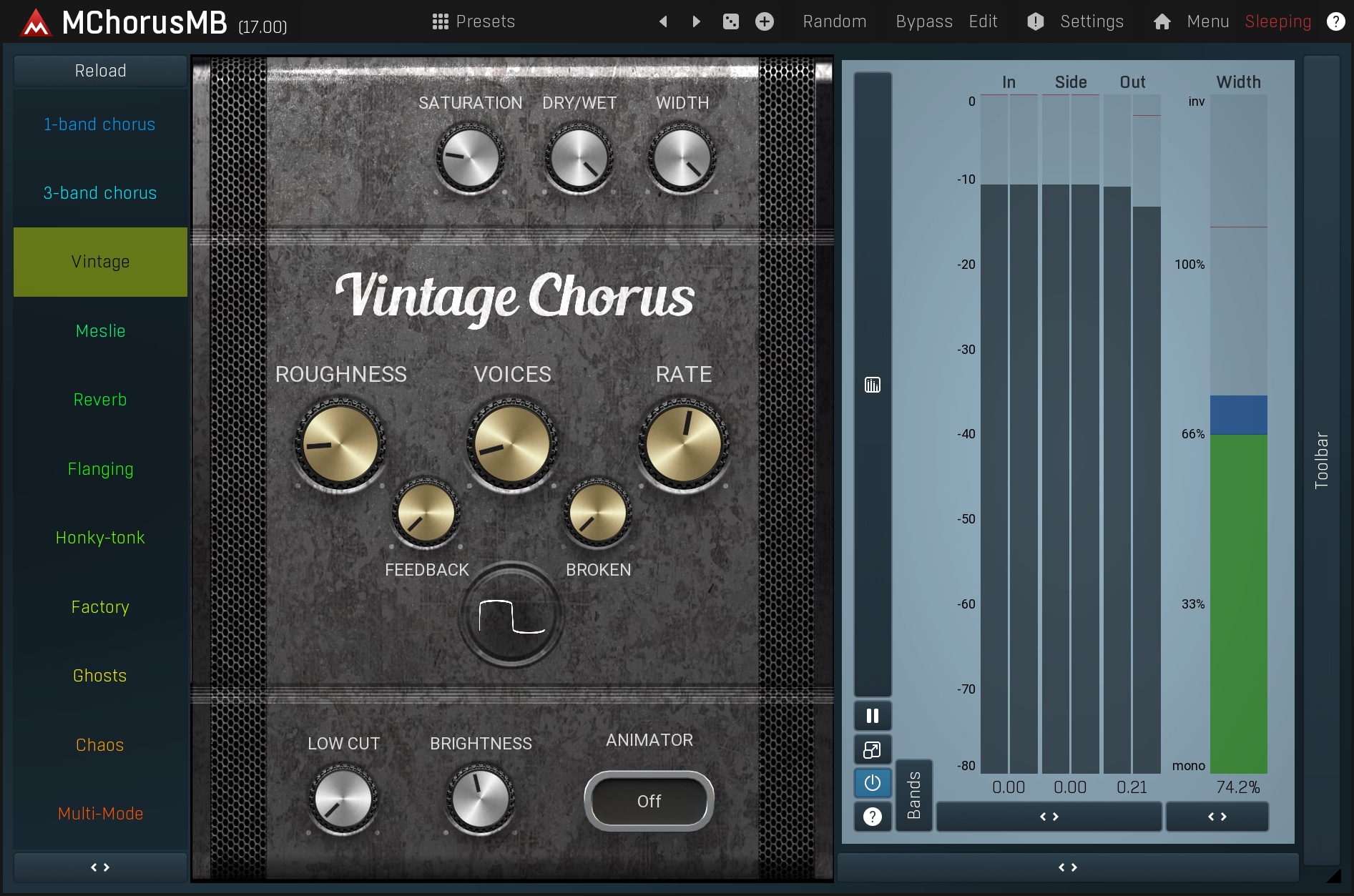
Task: Toggle the Animator Off switch
Action: [649, 801]
